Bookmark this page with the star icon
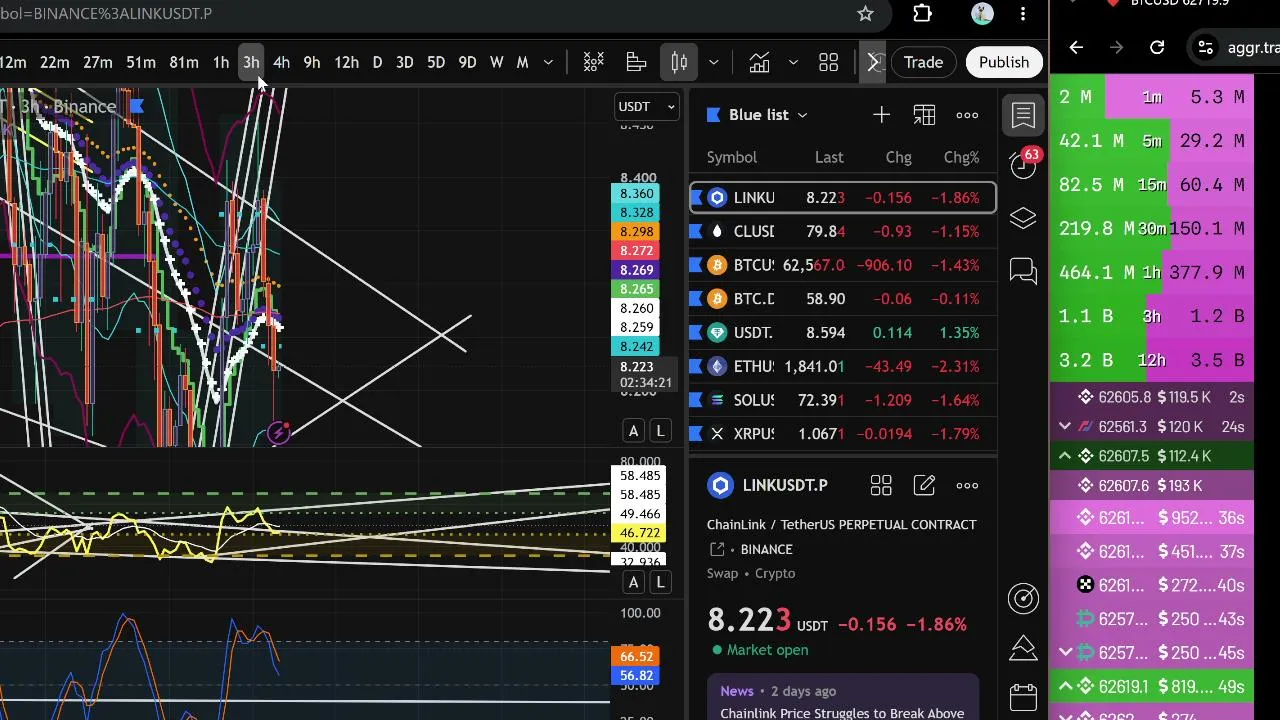 click(865, 14)
